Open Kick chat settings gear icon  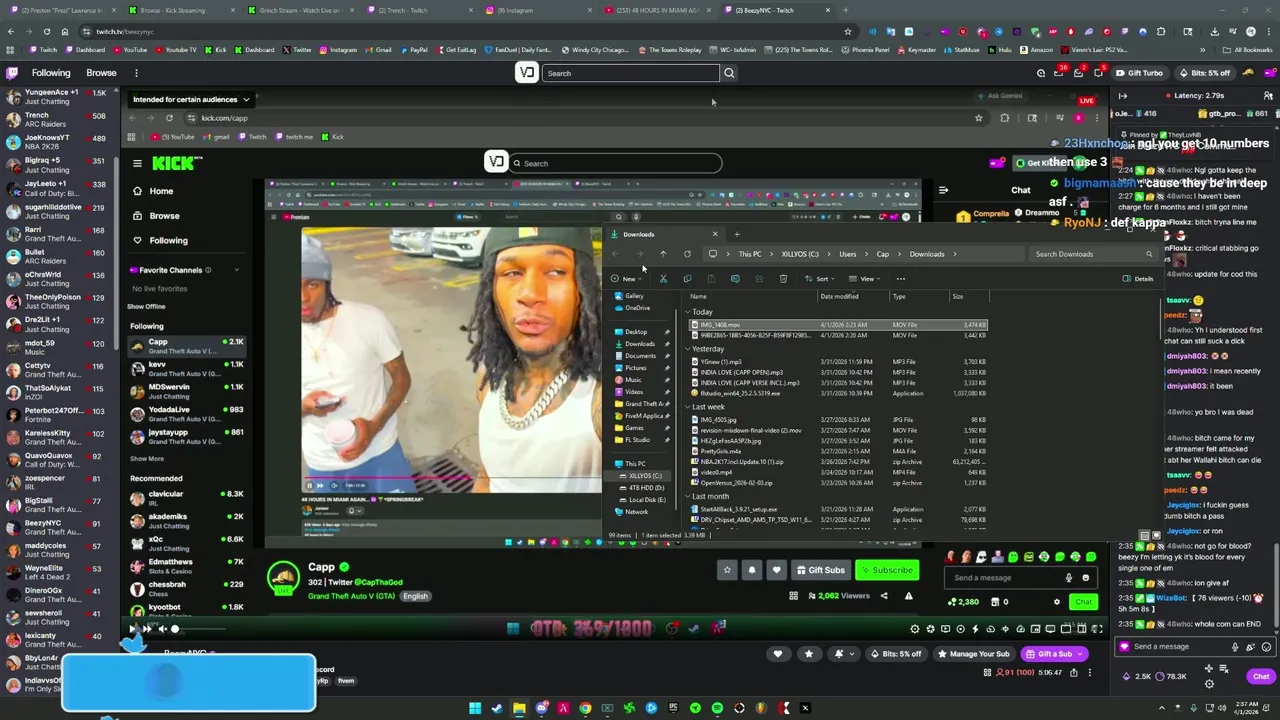tap(1057, 602)
